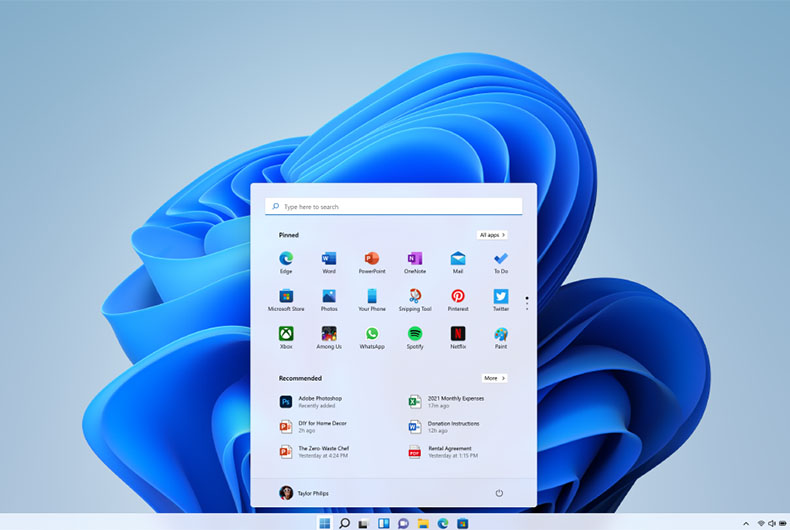Launch the Netflix app
The image size is (790, 530).
click(457, 338)
